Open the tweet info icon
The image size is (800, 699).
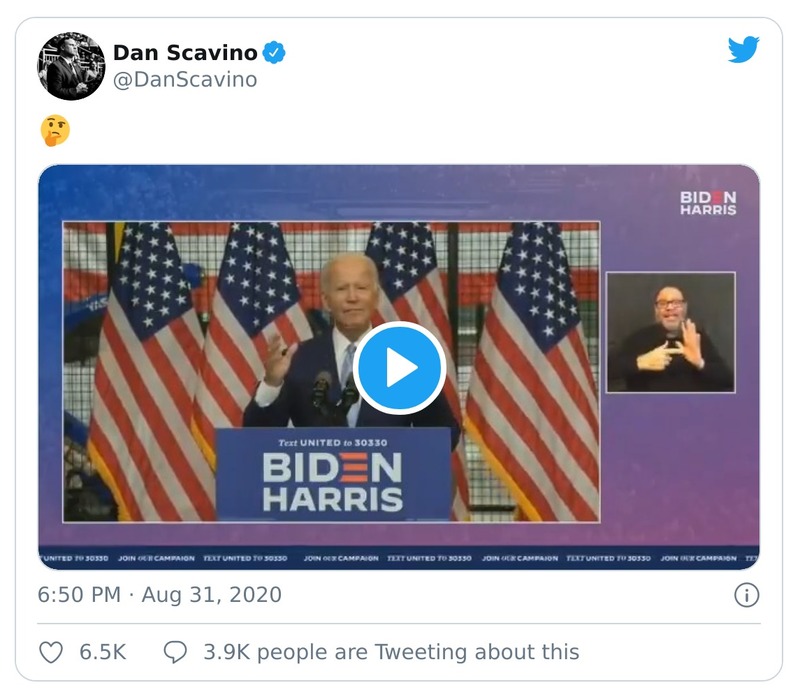(x=746, y=595)
